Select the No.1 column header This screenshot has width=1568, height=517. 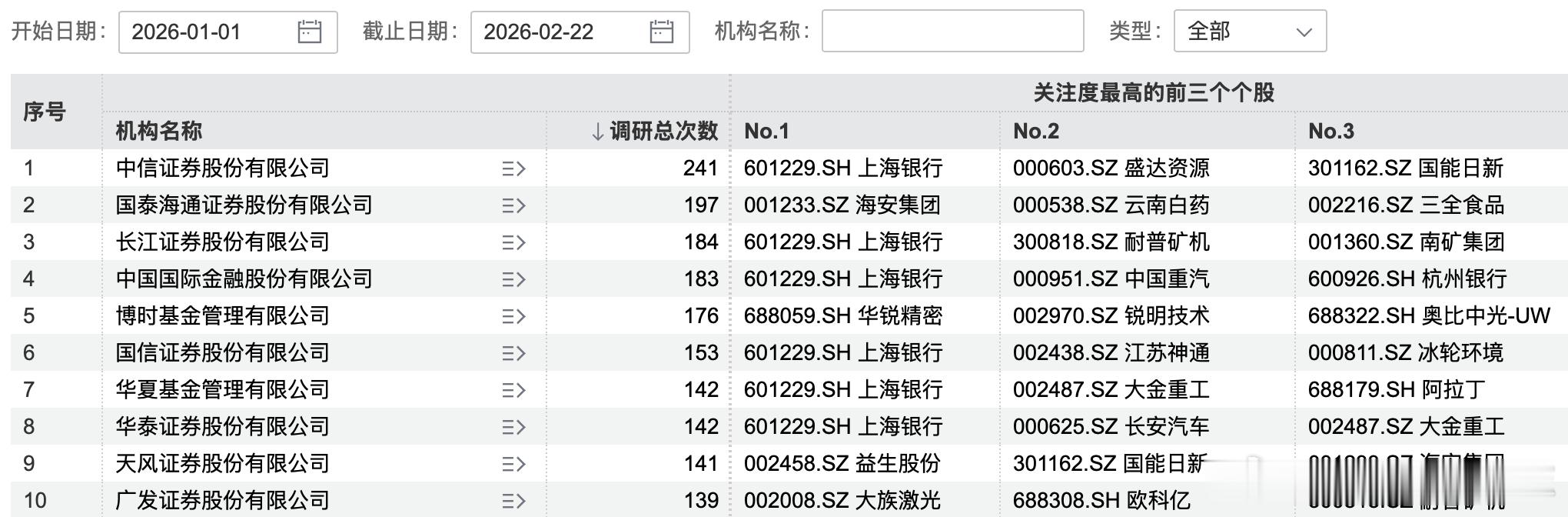(x=766, y=132)
